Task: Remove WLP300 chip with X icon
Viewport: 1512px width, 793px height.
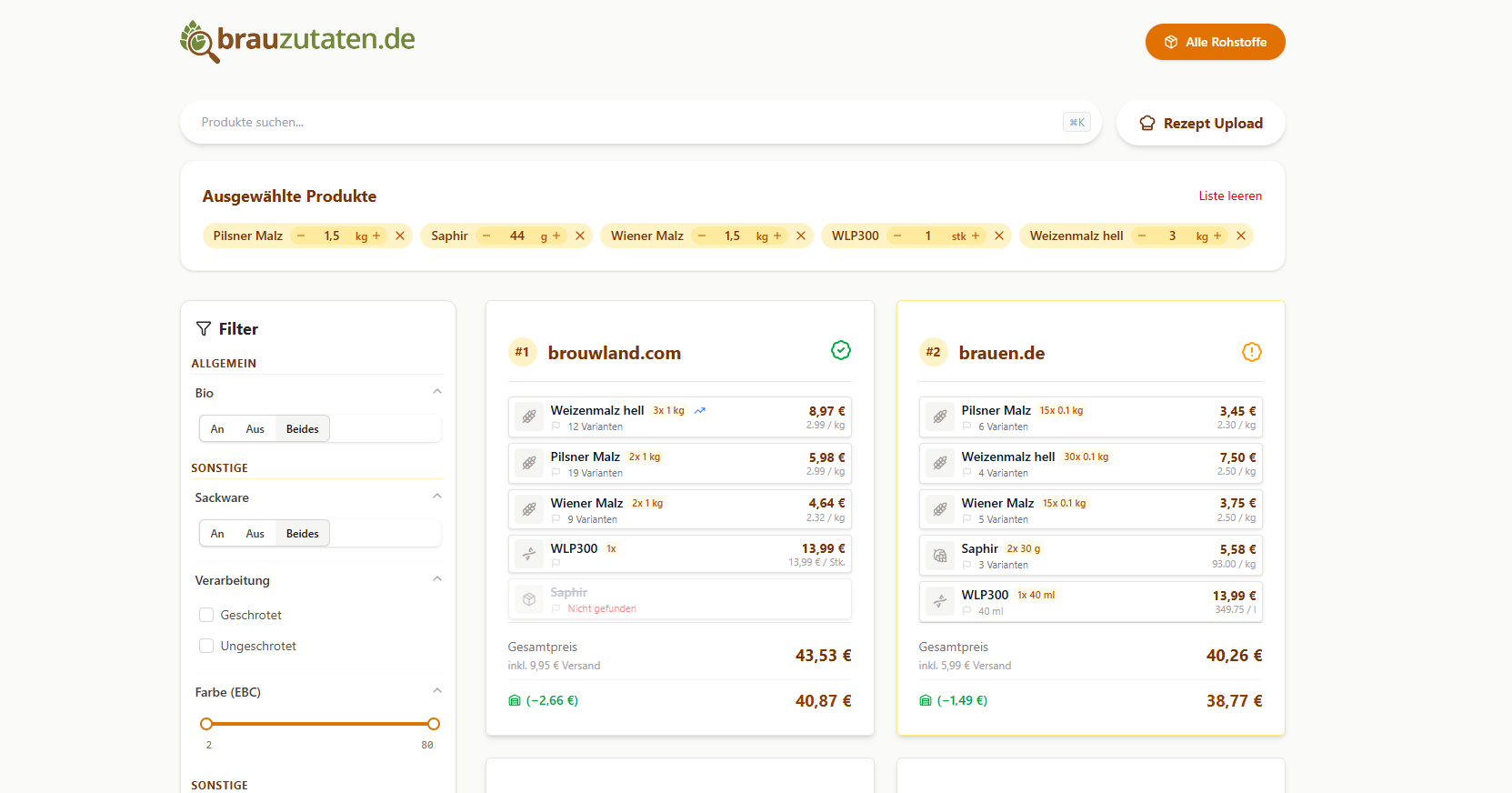Action: pyautogui.click(x=999, y=236)
